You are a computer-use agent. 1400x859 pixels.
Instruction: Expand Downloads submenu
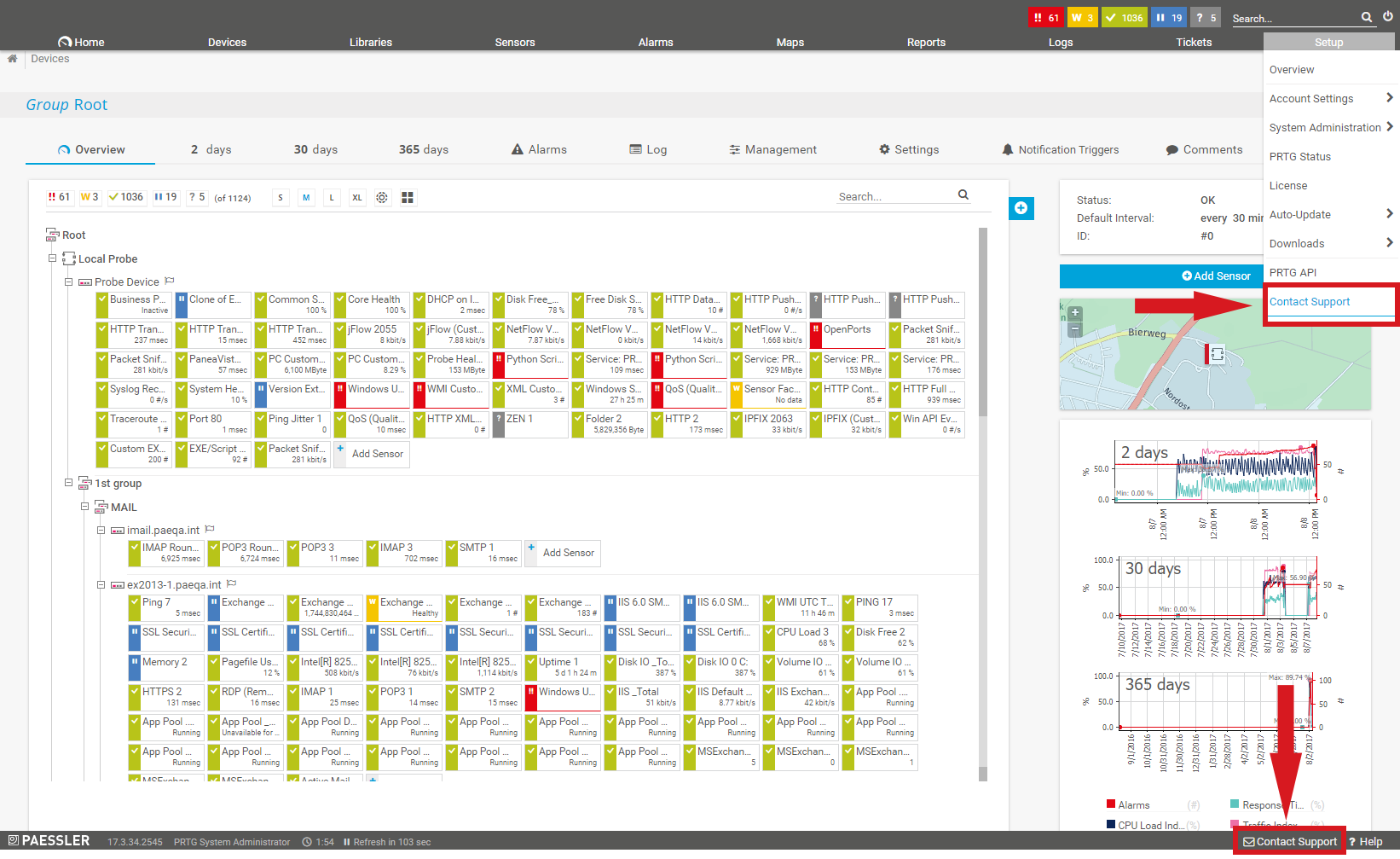1389,243
